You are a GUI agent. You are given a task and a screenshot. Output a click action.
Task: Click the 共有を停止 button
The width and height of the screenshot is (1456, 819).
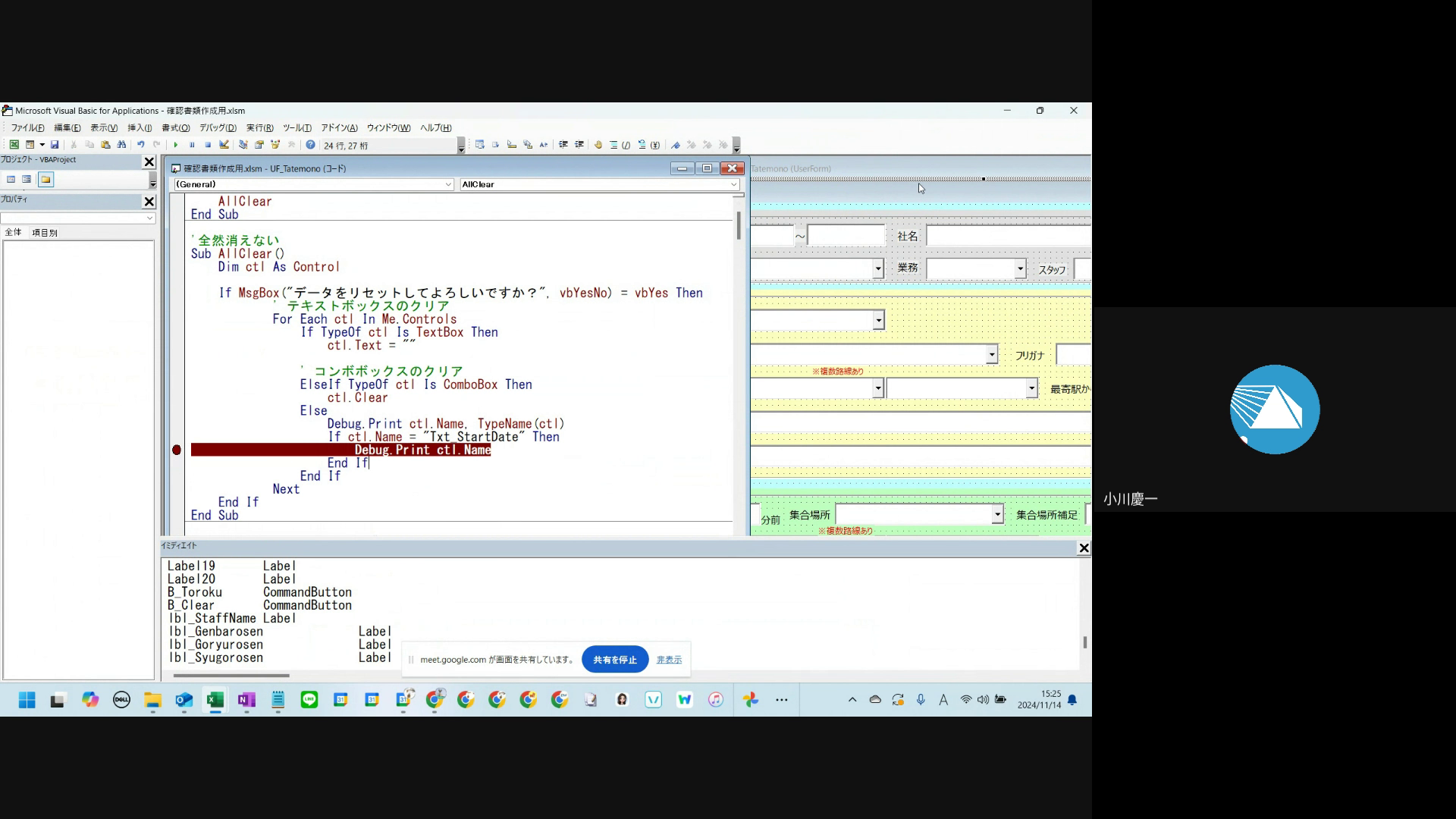tap(614, 660)
